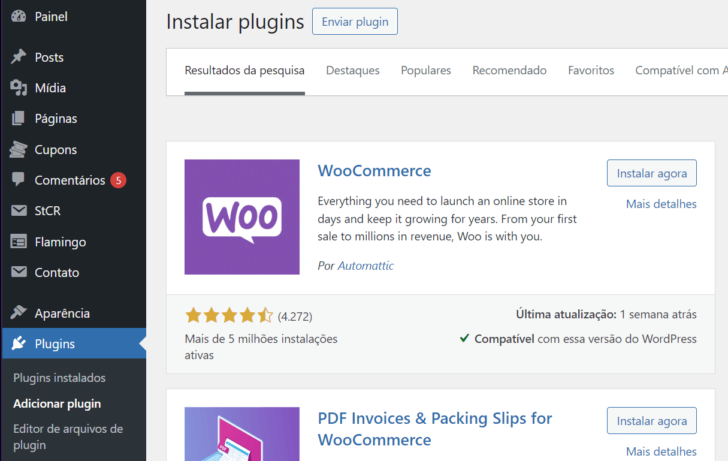The height and width of the screenshot is (461, 728).
Task: Click the Painel dashboard gauge icon
Action: coord(19,16)
